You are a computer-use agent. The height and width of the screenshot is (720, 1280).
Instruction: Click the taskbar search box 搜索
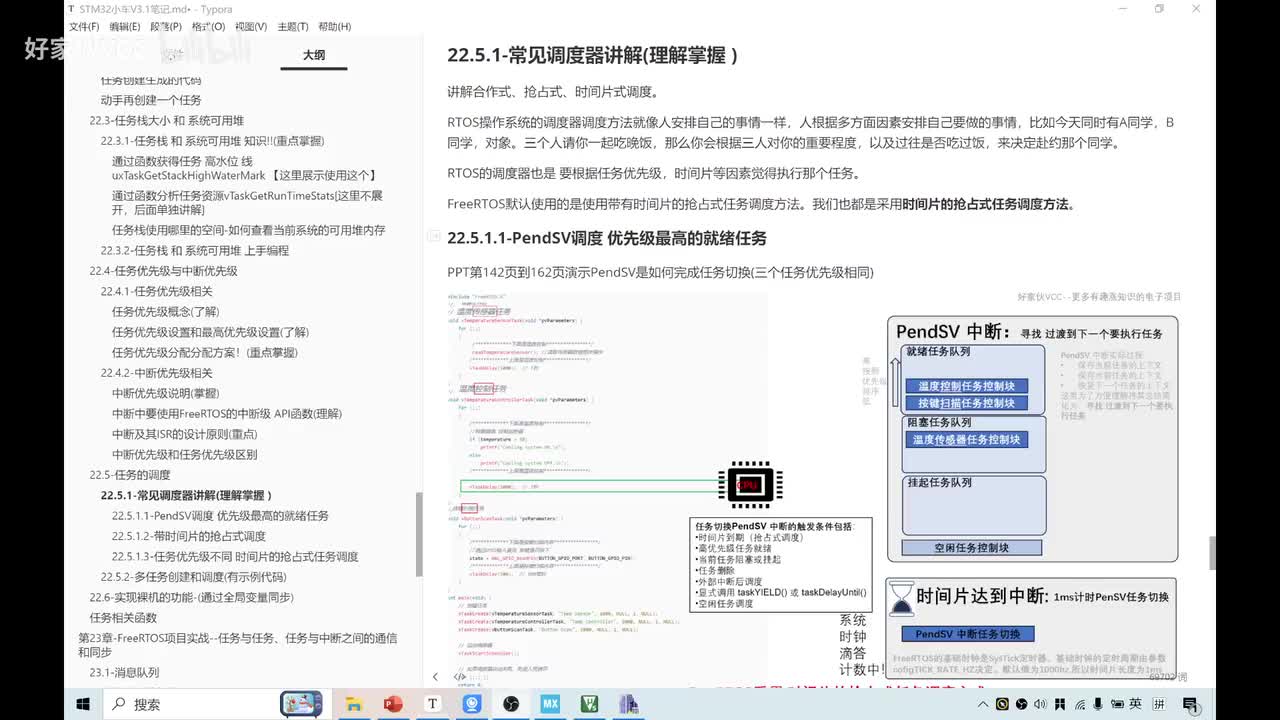pos(190,704)
